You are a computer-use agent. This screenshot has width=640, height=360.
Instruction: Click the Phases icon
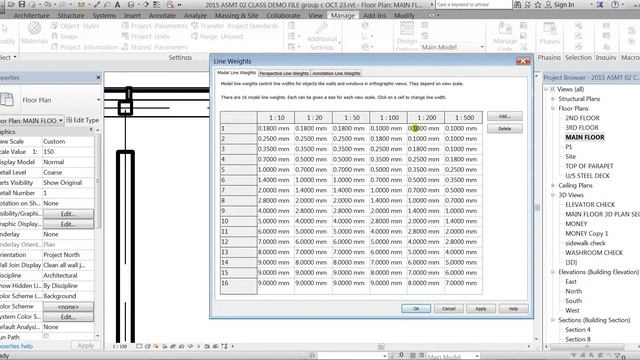[549, 33]
